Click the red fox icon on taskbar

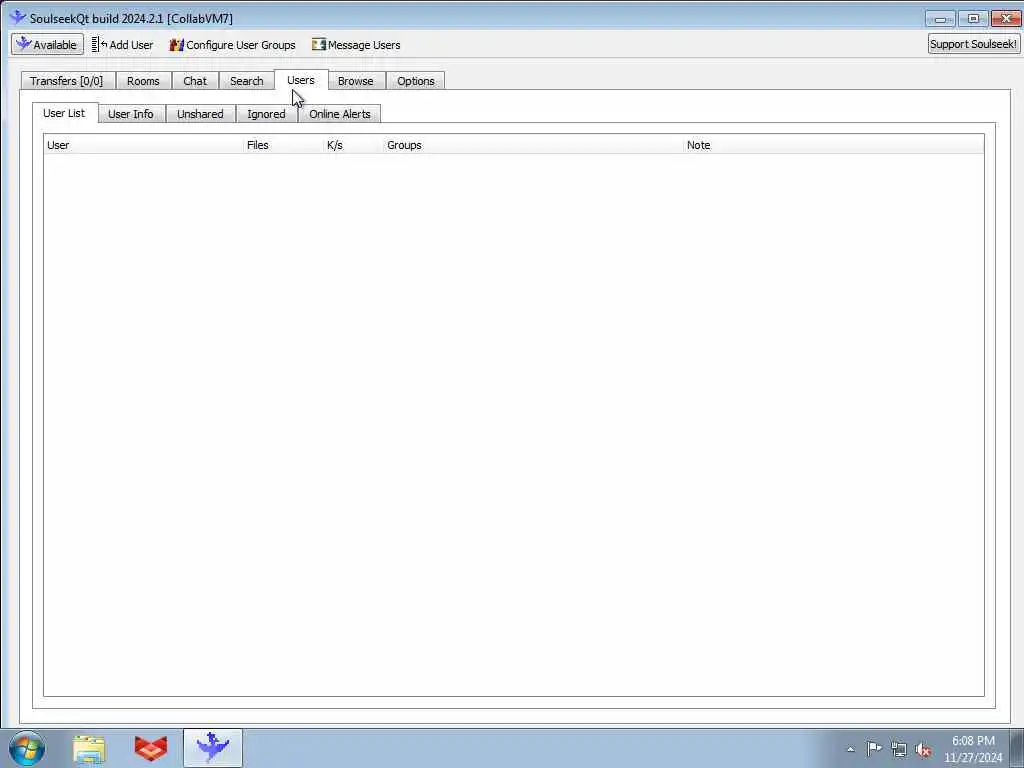[151, 748]
